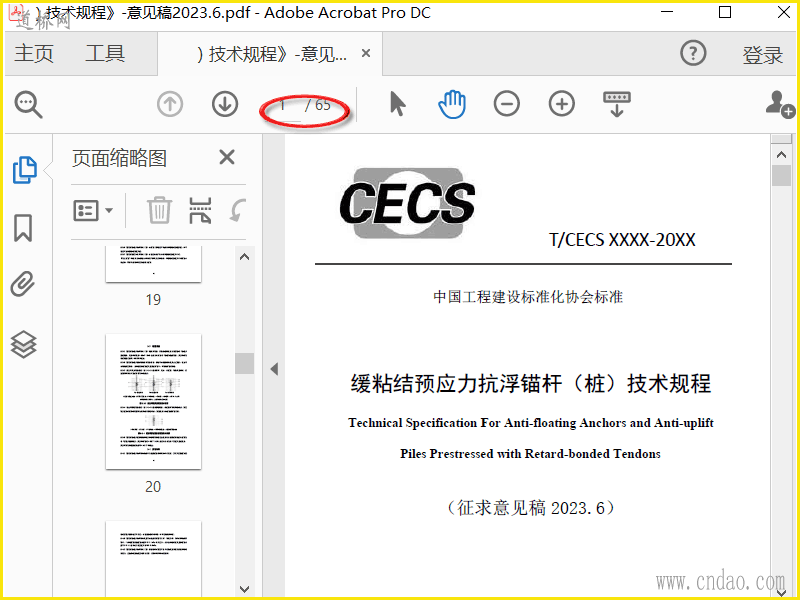This screenshot has width=800, height=600.
Task: Switch to the 工具 tools tab
Action: coord(105,54)
